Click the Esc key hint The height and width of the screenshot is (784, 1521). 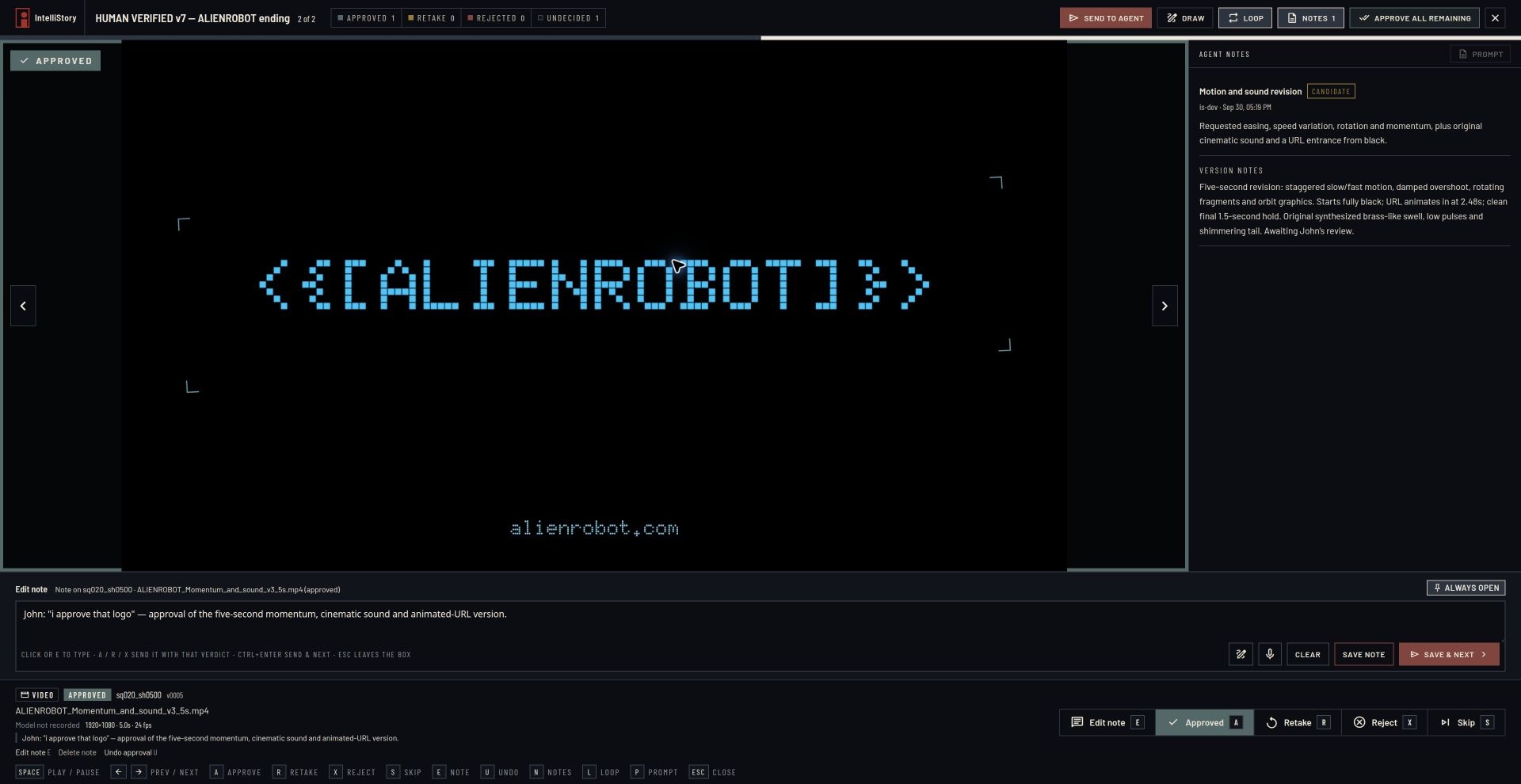click(x=698, y=772)
